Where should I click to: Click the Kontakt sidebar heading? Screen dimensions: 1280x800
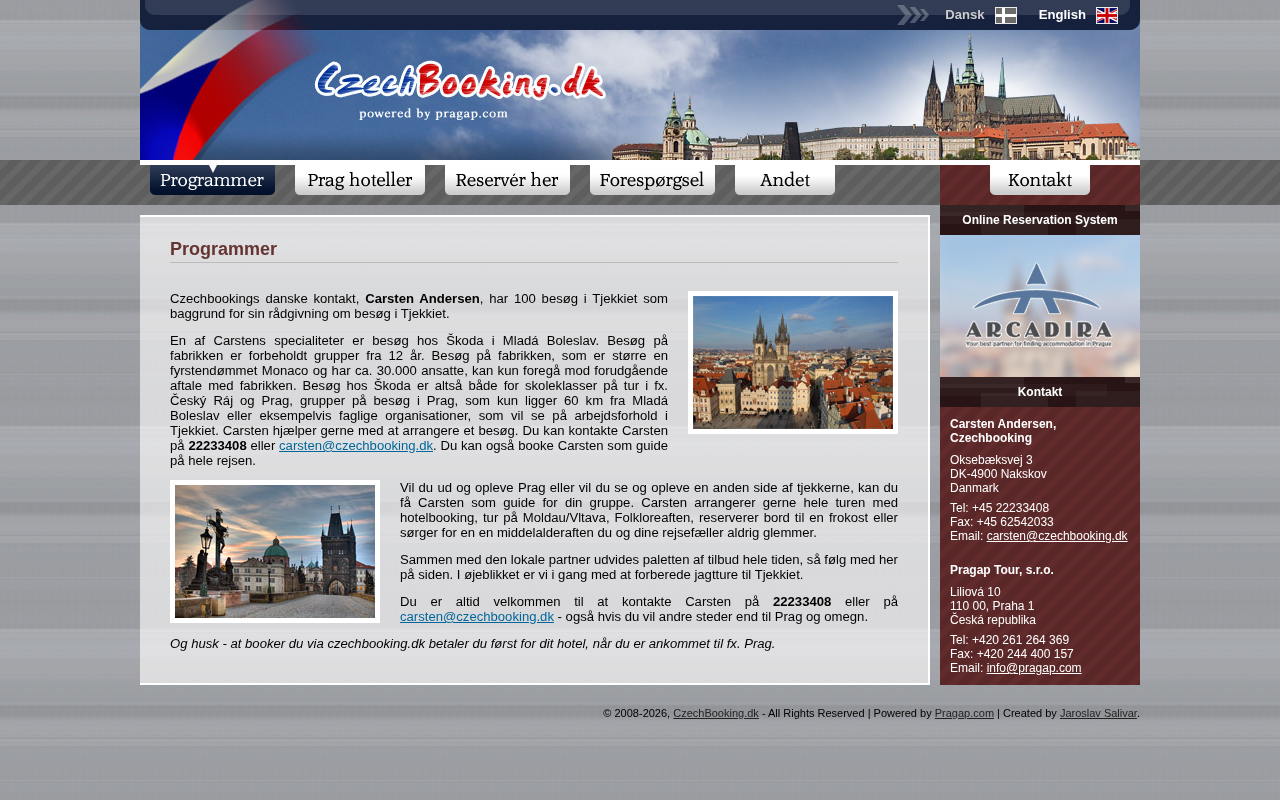tap(1040, 392)
